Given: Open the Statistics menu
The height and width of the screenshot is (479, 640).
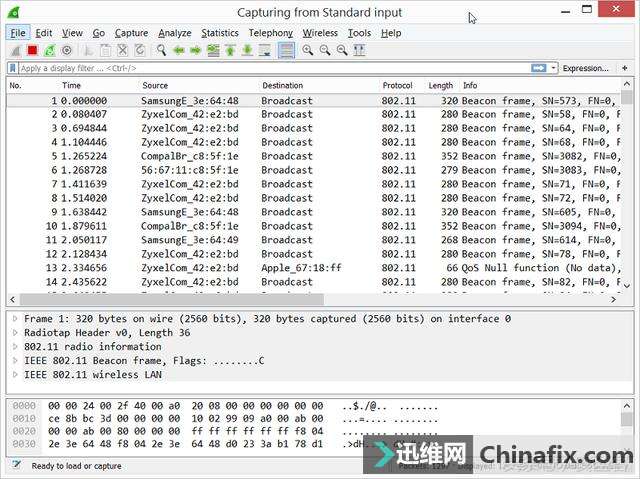Looking at the screenshot, I should 220,33.
